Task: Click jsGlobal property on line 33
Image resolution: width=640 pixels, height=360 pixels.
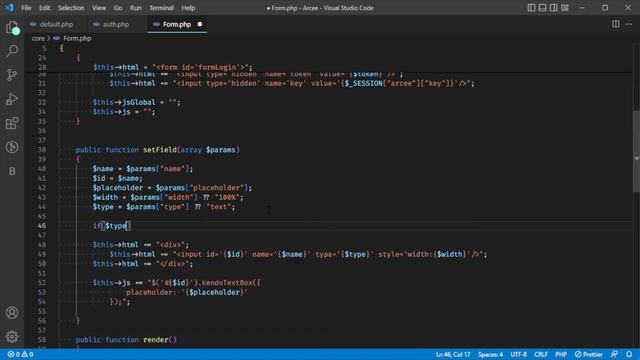Action: click(138, 102)
